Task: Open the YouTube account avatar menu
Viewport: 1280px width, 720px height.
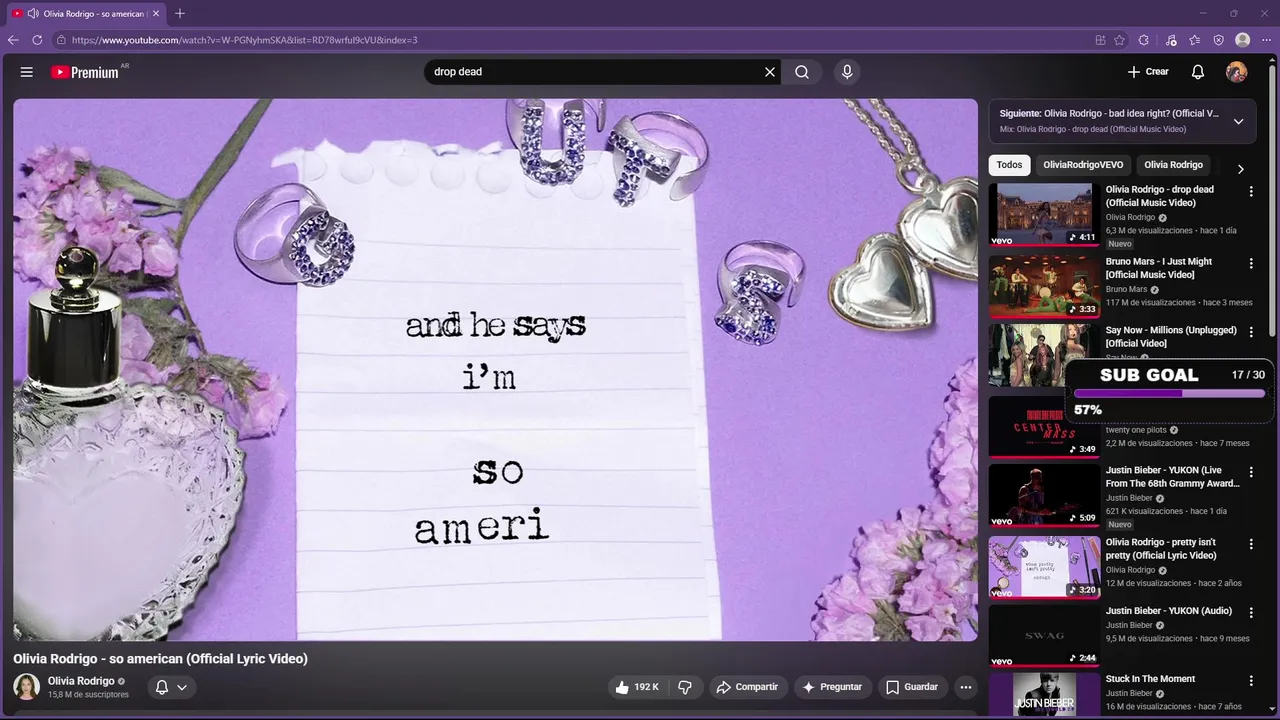Action: 1237,72
